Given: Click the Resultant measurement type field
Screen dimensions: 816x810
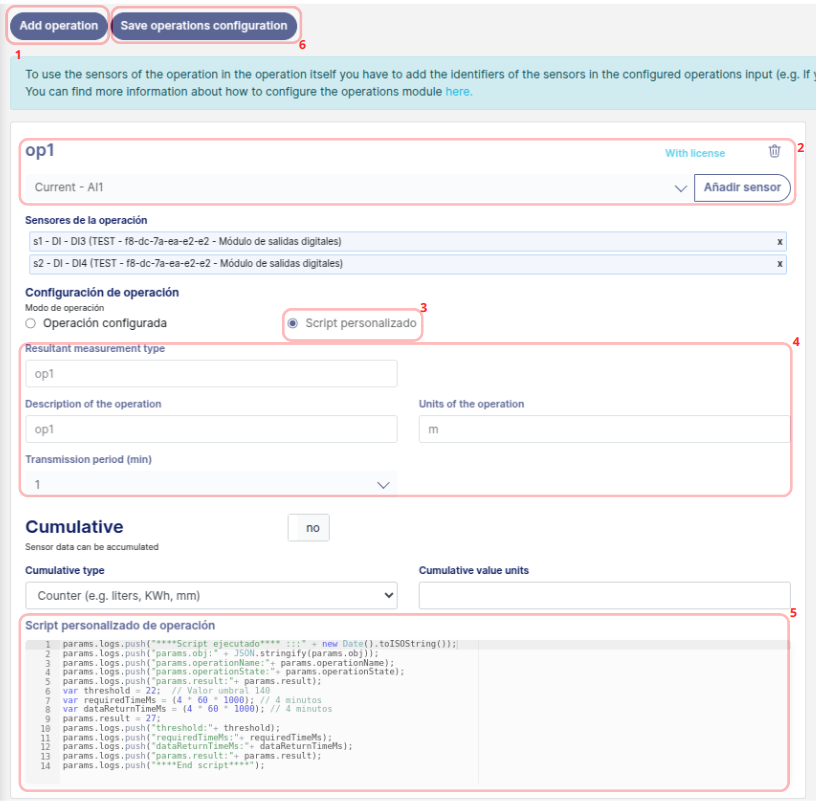Looking at the screenshot, I should pos(211,374).
